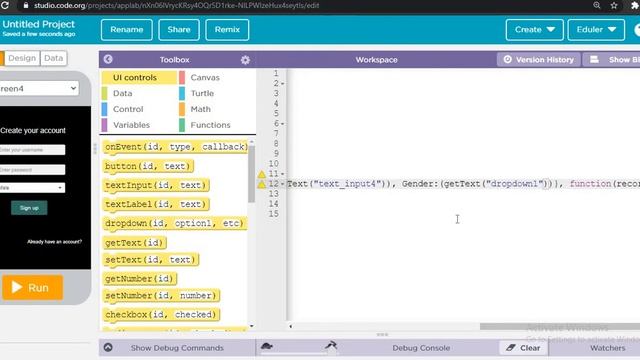Viewport: 640px width, 360px height.
Task: Click toolbox scrollbar down arrow
Action: point(251,326)
